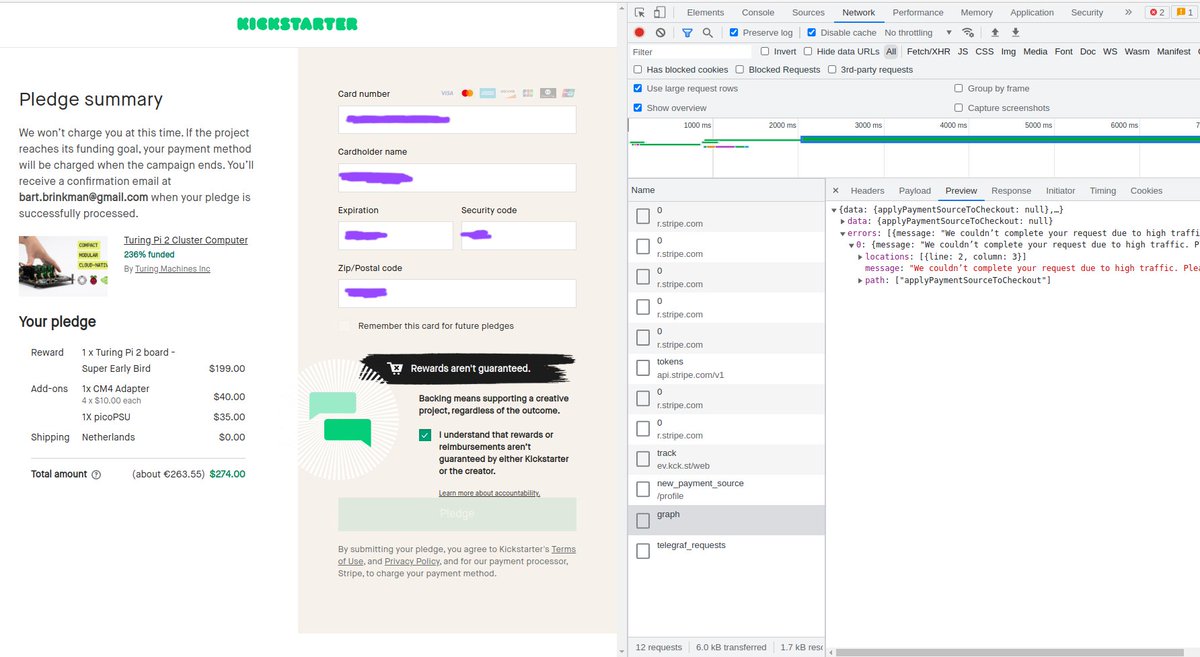Open the Headers tab of the request

click(867, 191)
